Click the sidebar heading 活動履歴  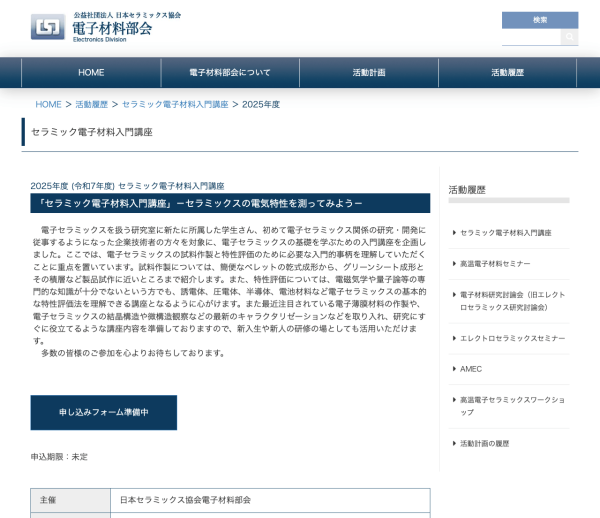(x=467, y=190)
